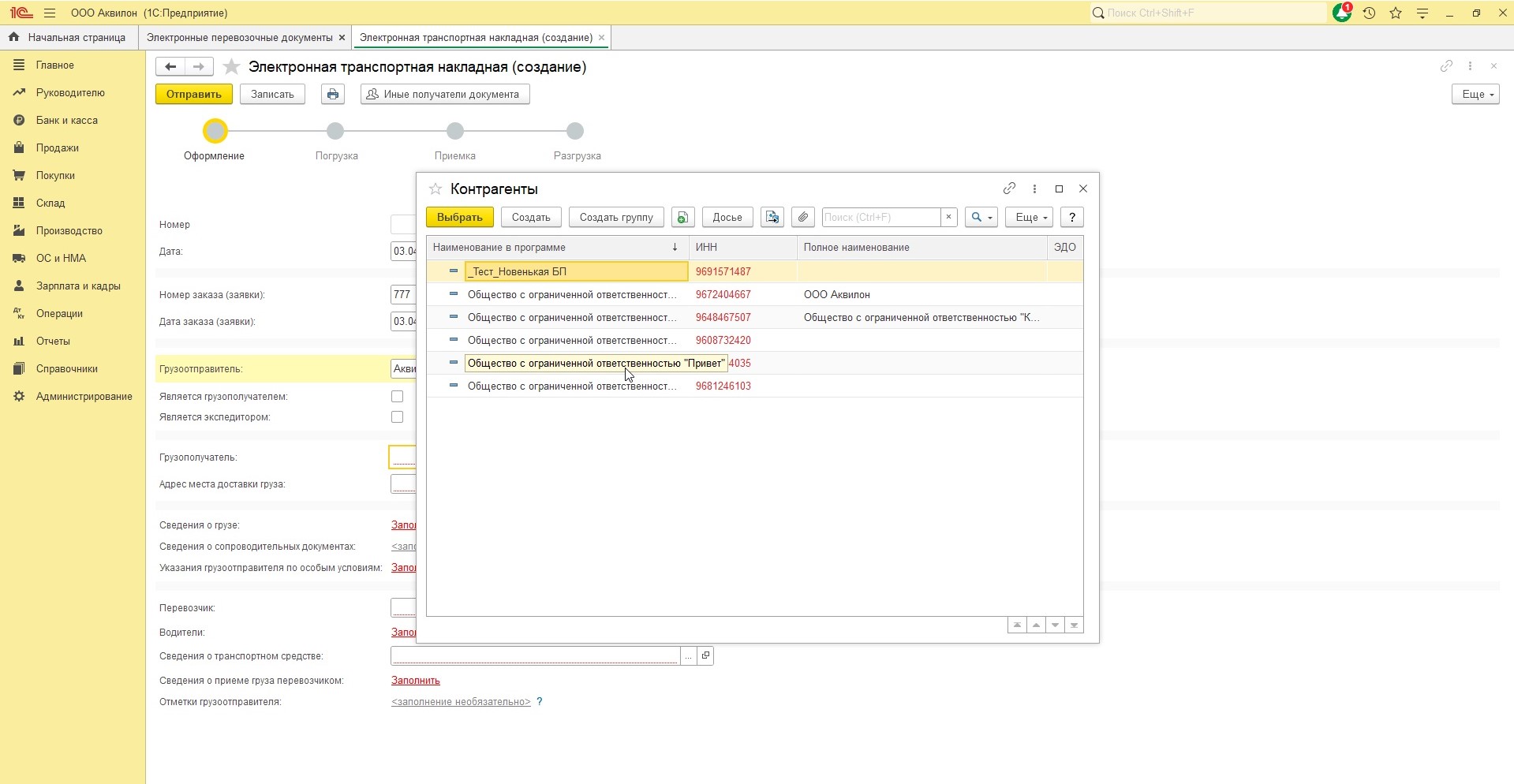Open selection ellipsis for vehicle info field
The width and height of the screenshot is (1514, 784).
pos(689,655)
